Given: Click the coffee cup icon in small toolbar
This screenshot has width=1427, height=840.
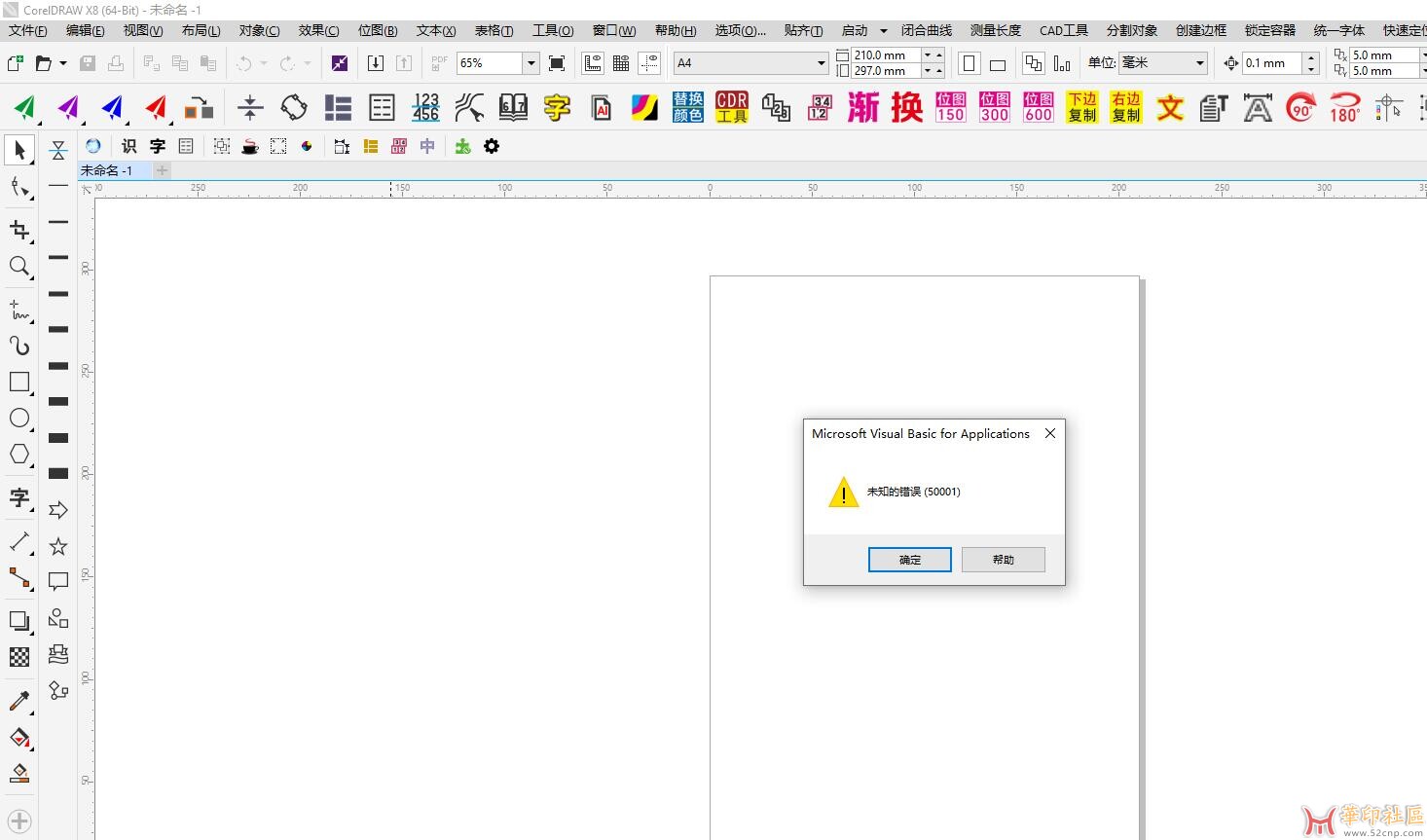Looking at the screenshot, I should 250,146.
